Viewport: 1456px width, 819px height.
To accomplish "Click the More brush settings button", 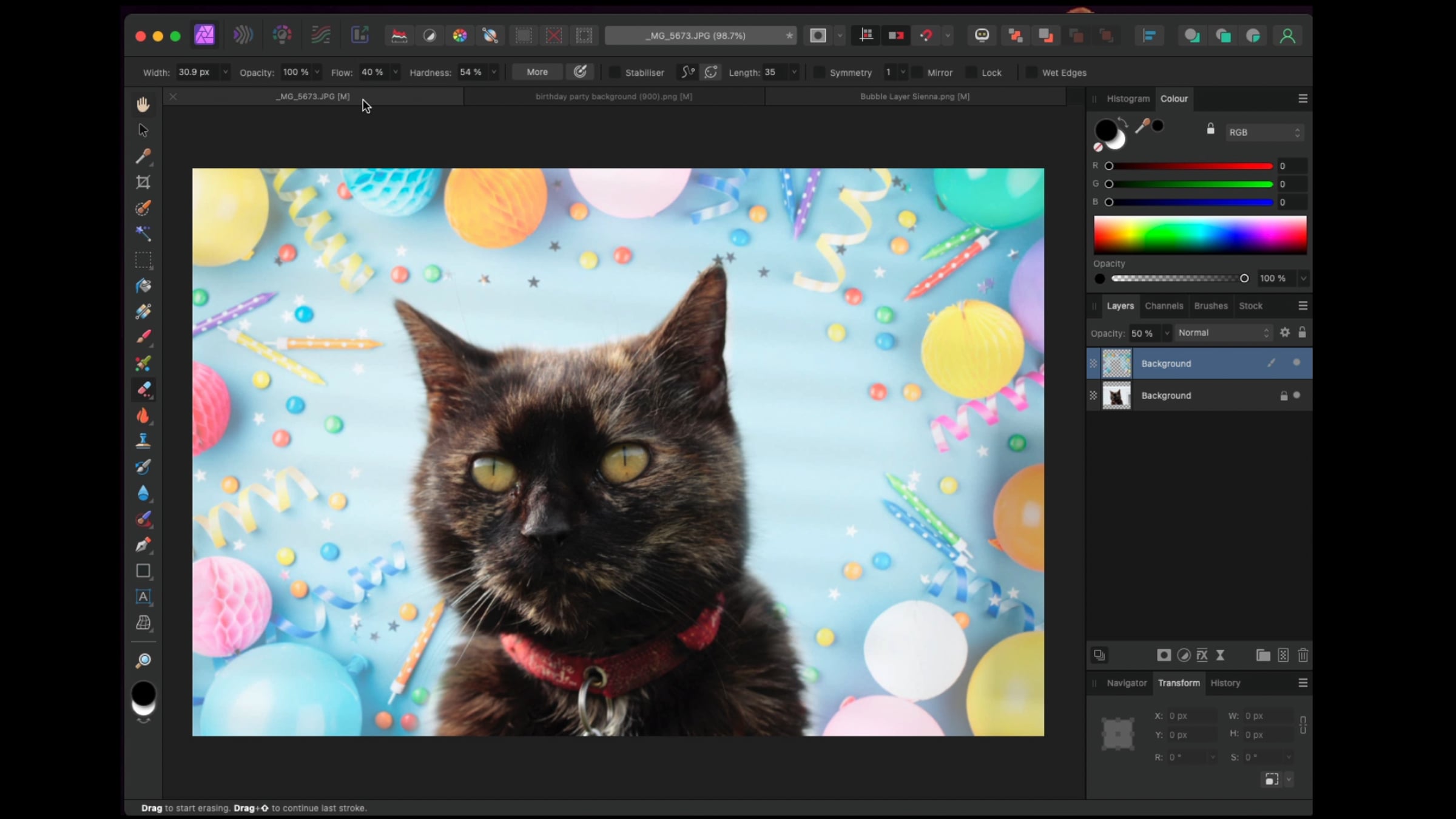I will coord(537,72).
